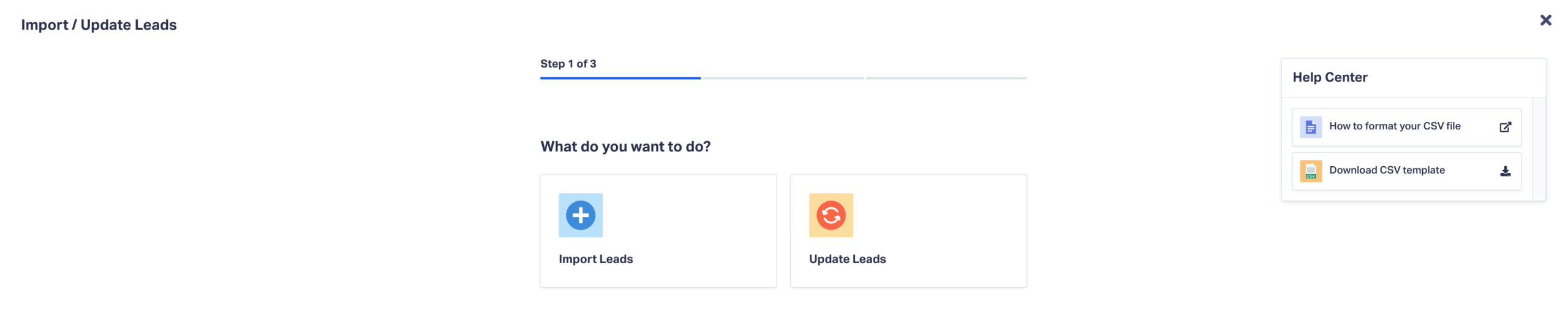This screenshot has height=325, width=1568.
Task: Click the external link icon for CSV formatting
Action: coord(1504,127)
